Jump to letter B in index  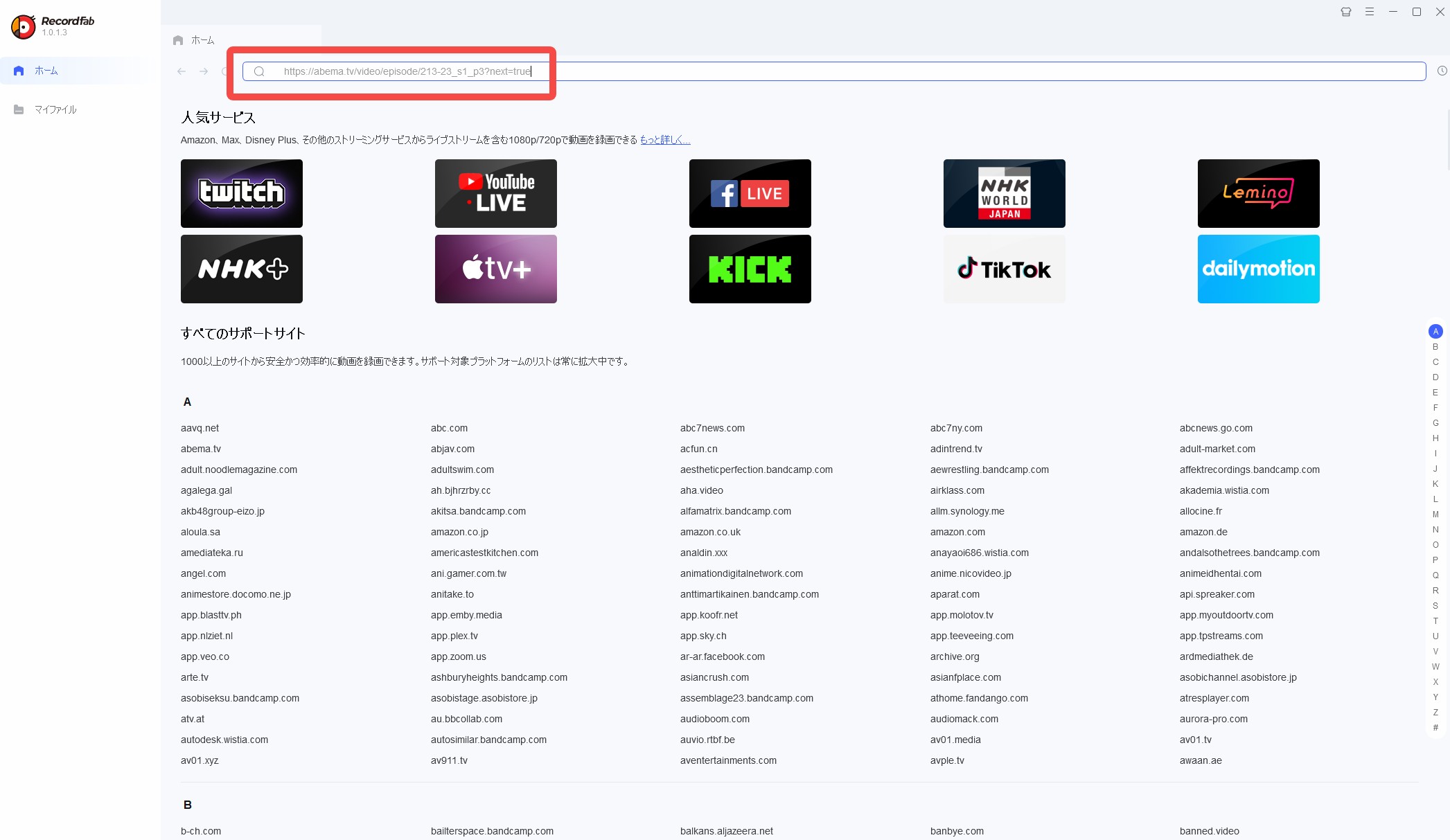click(1435, 347)
